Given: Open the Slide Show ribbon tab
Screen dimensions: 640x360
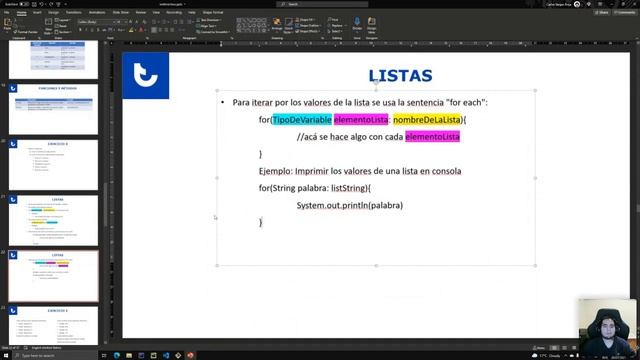Looking at the screenshot, I should [121, 13].
